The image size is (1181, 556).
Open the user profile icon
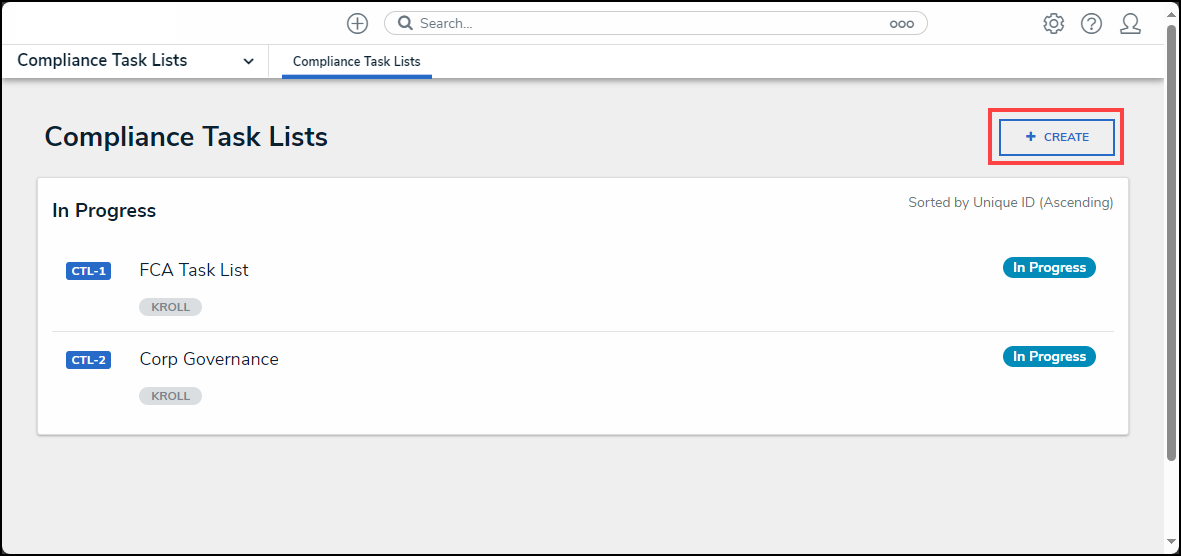[1130, 24]
